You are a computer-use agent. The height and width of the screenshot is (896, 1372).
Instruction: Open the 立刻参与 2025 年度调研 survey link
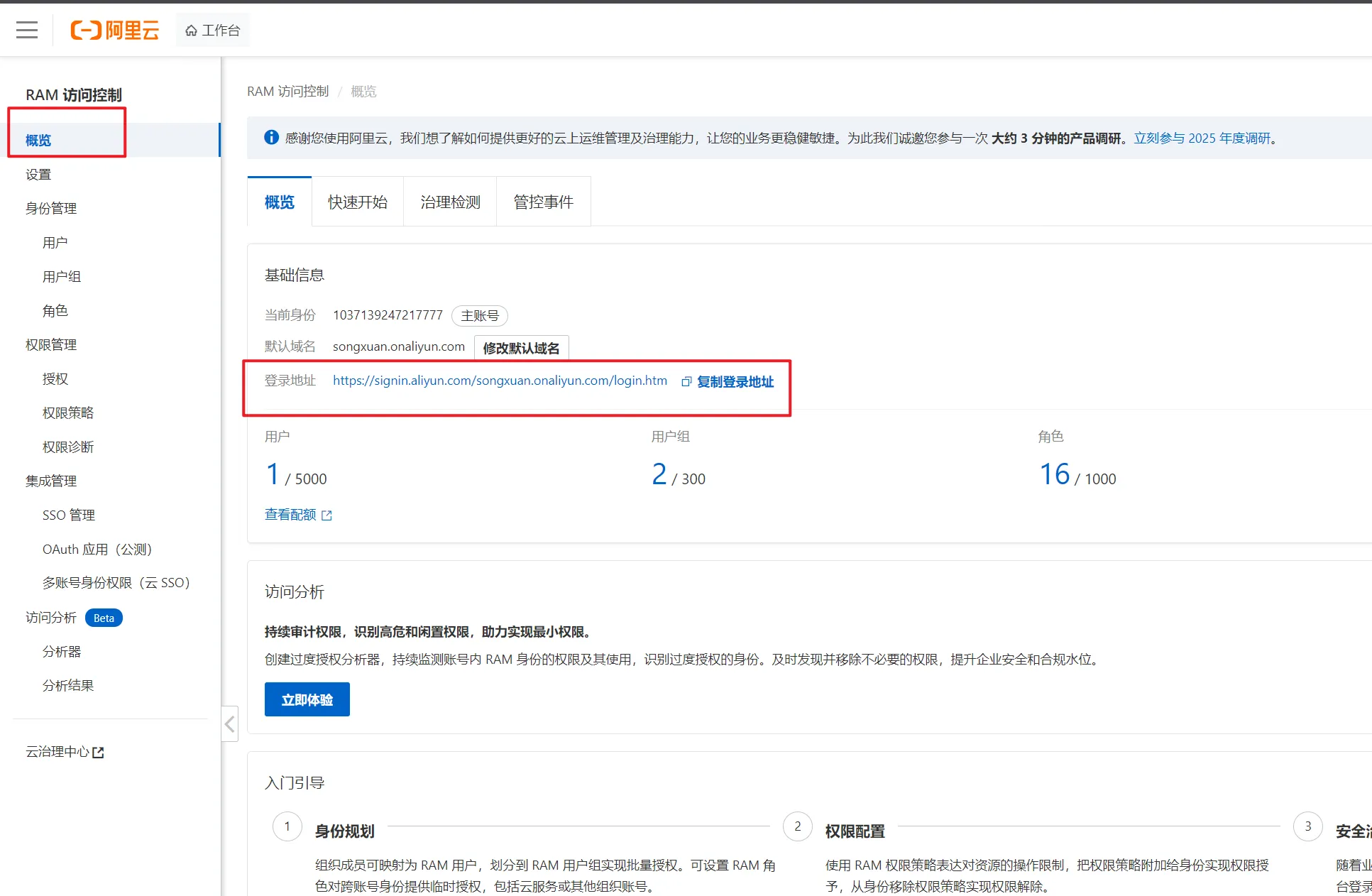pos(1202,138)
